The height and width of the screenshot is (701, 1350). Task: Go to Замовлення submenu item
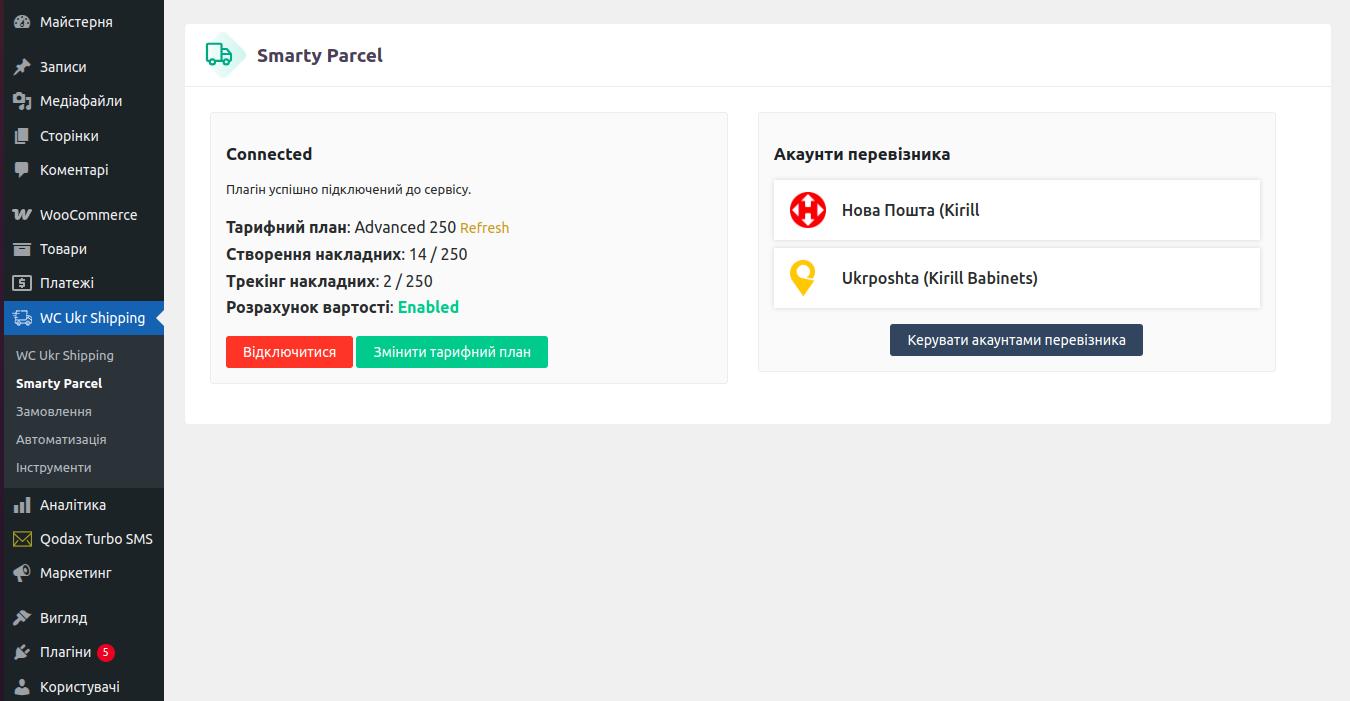[54, 411]
